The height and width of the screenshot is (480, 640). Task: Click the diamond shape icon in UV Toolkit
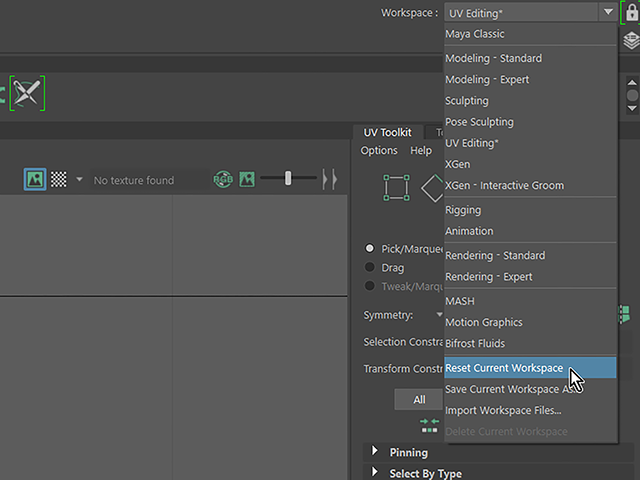tap(432, 188)
